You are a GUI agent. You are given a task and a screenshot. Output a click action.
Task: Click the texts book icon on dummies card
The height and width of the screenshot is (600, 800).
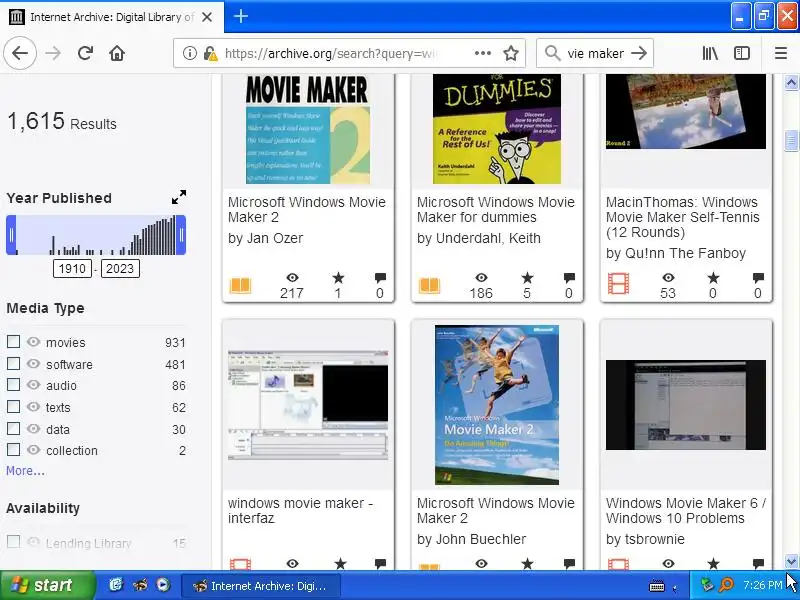[429, 285]
